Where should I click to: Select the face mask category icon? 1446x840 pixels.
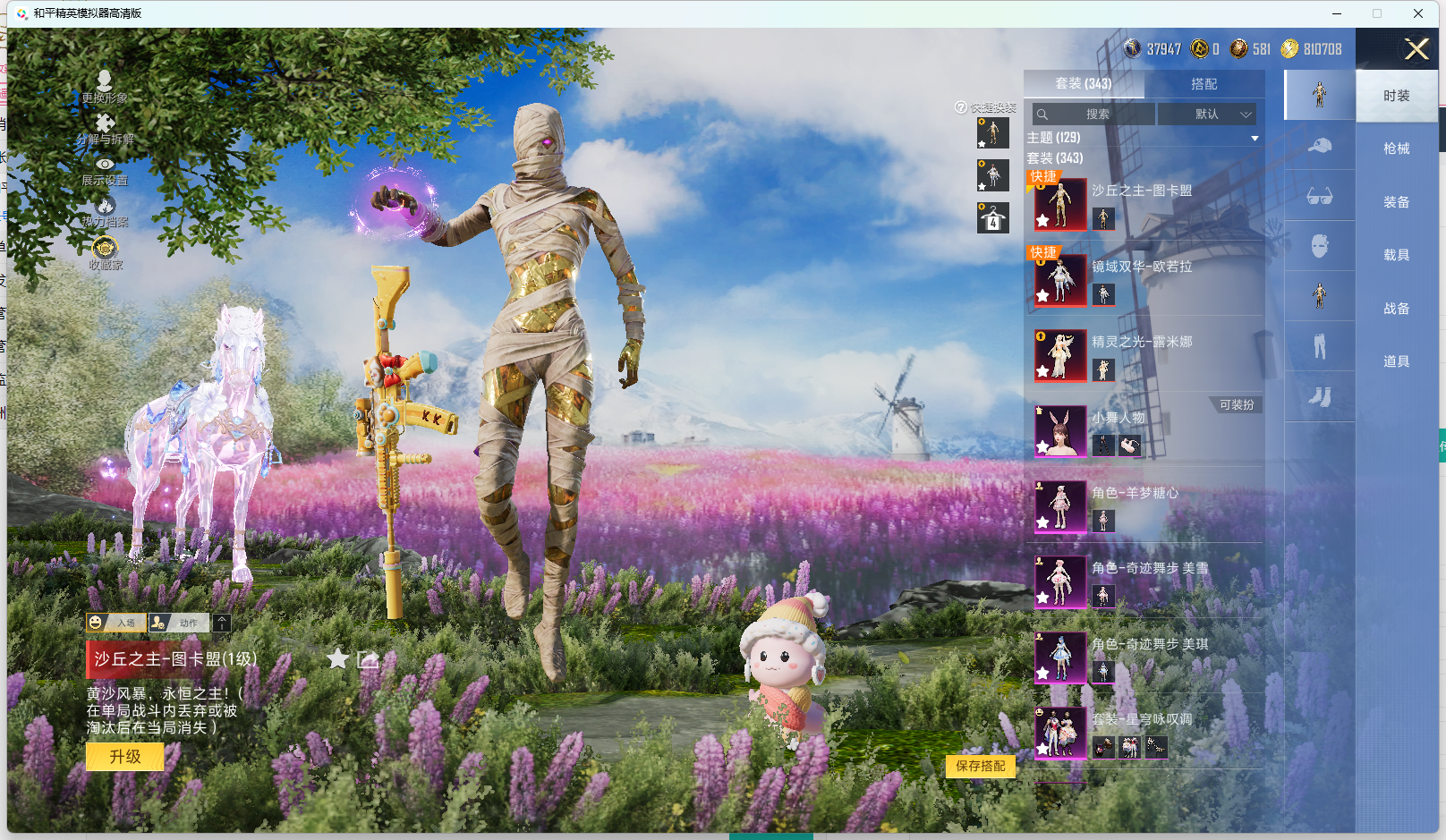point(1319,246)
